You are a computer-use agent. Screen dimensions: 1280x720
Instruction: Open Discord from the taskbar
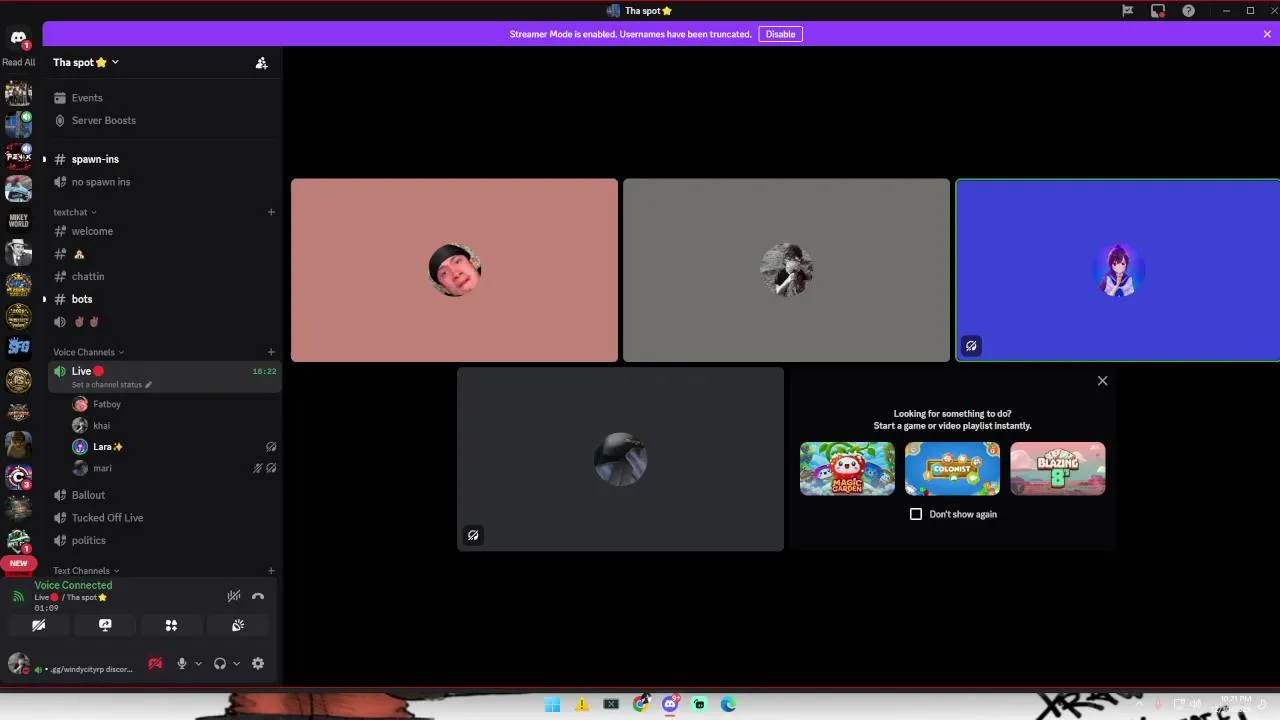point(670,704)
